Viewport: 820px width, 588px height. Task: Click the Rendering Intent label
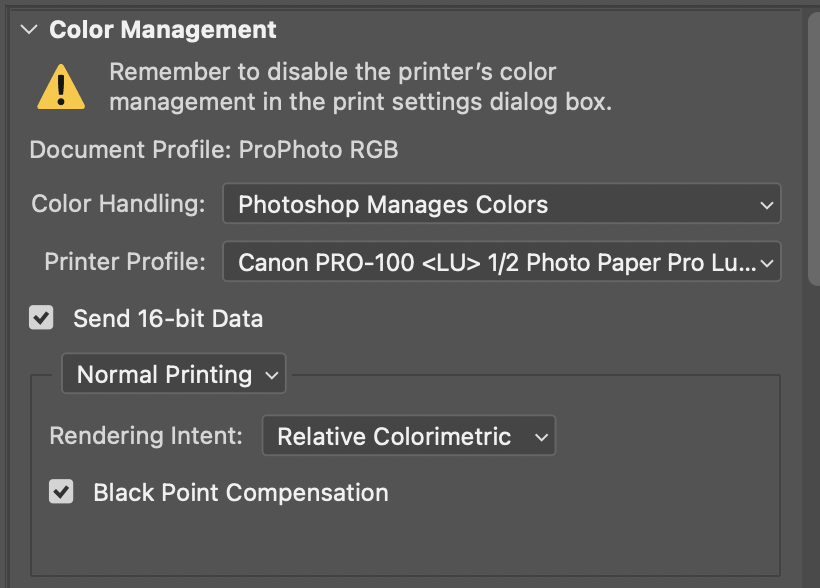click(x=146, y=436)
